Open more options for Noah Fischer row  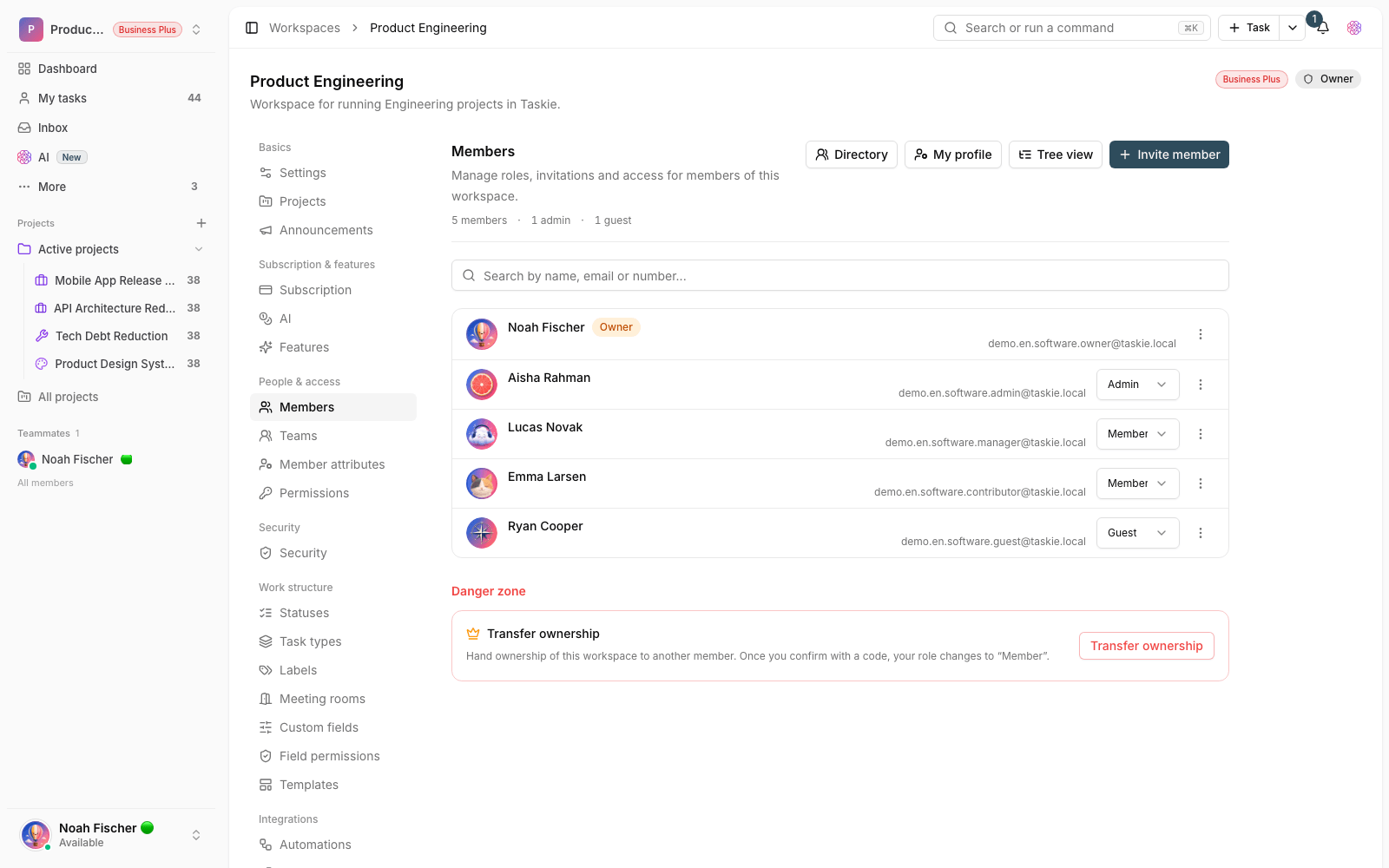click(x=1201, y=334)
